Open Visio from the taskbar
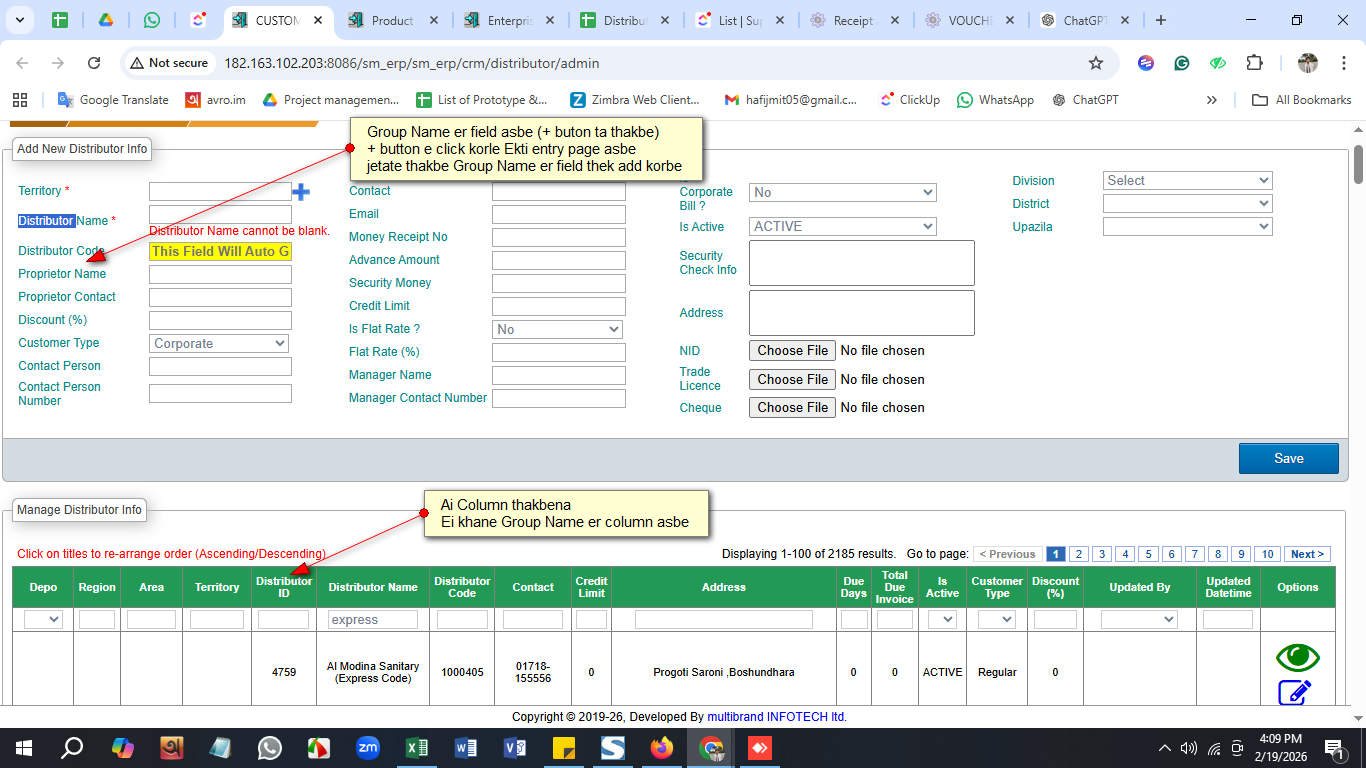Screen dimensions: 1366x768 pyautogui.click(x=515, y=748)
